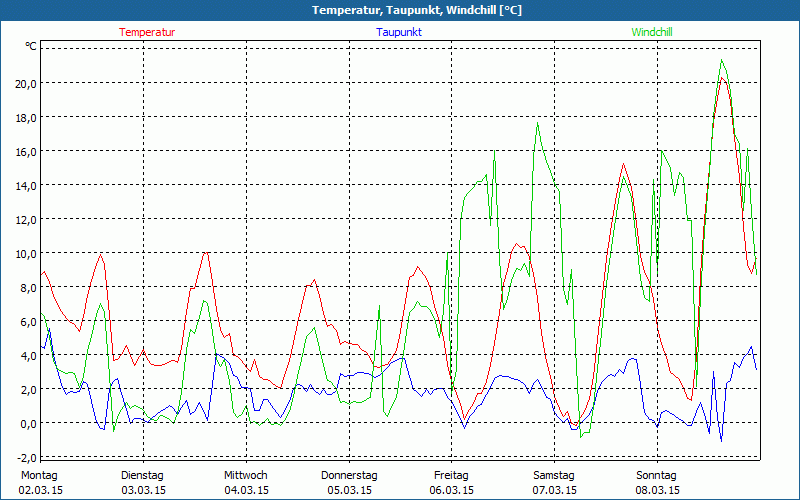
Task: Click the 0,0 y-axis value
Action: (28, 423)
